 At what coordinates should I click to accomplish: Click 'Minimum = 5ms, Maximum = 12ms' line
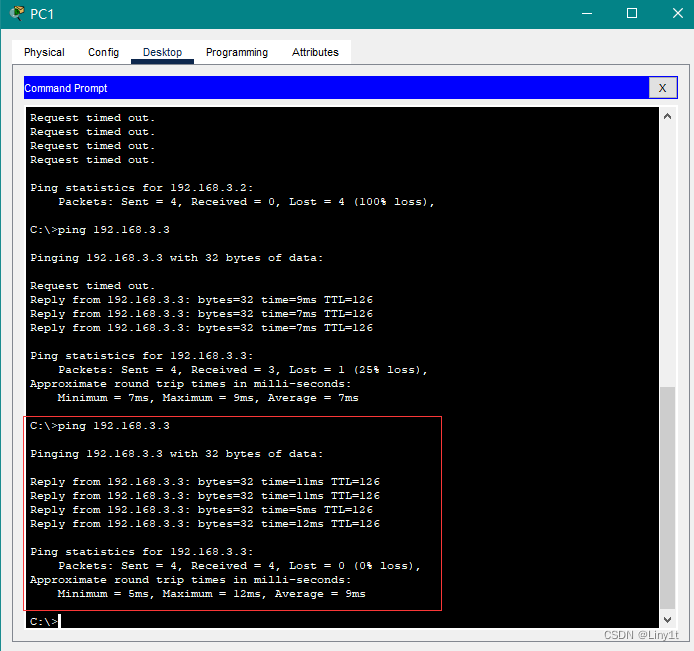212,594
